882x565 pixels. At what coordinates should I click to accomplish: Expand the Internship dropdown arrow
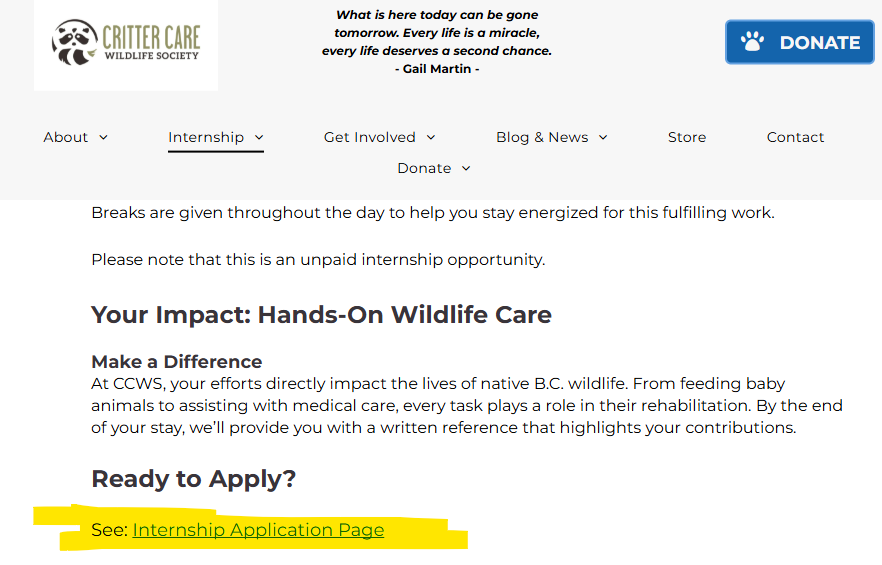point(259,138)
